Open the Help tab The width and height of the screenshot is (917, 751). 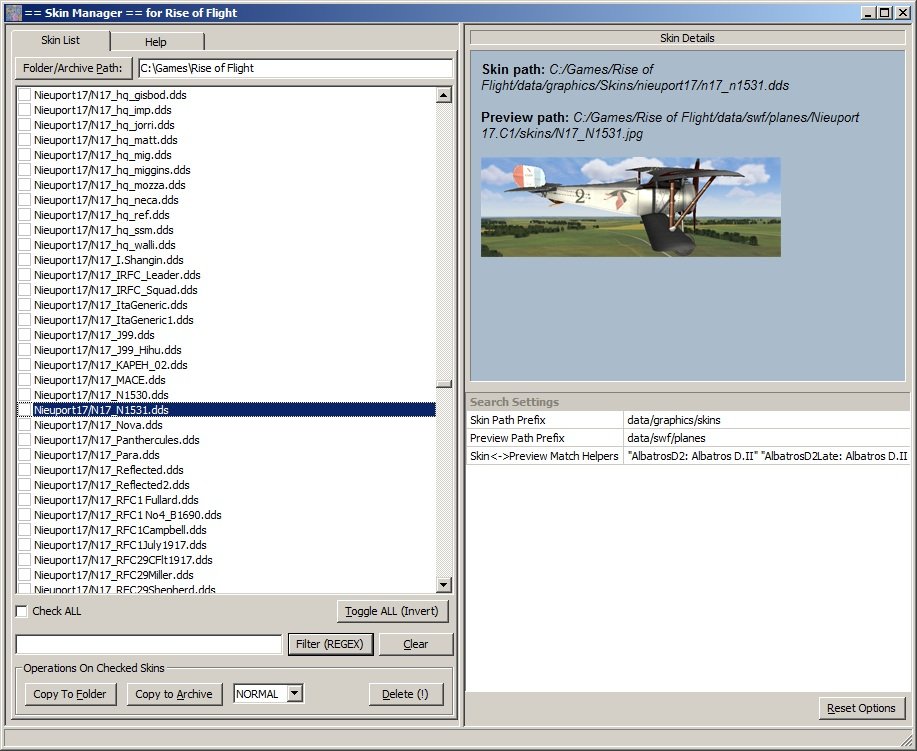pos(156,42)
